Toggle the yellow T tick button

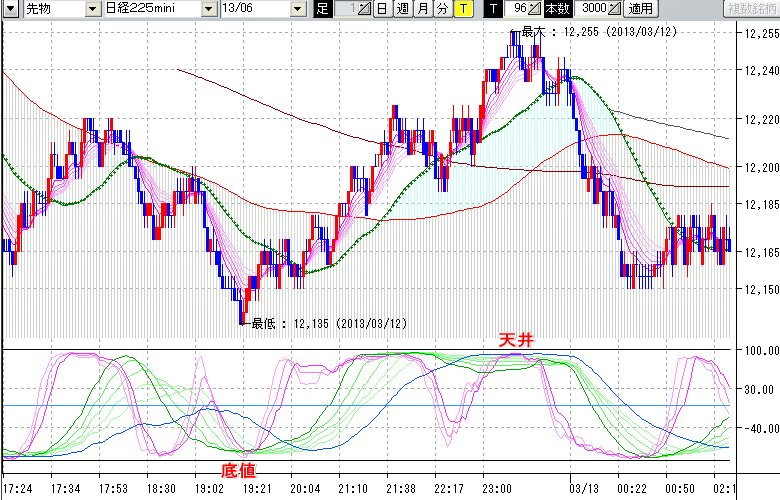coord(464,9)
